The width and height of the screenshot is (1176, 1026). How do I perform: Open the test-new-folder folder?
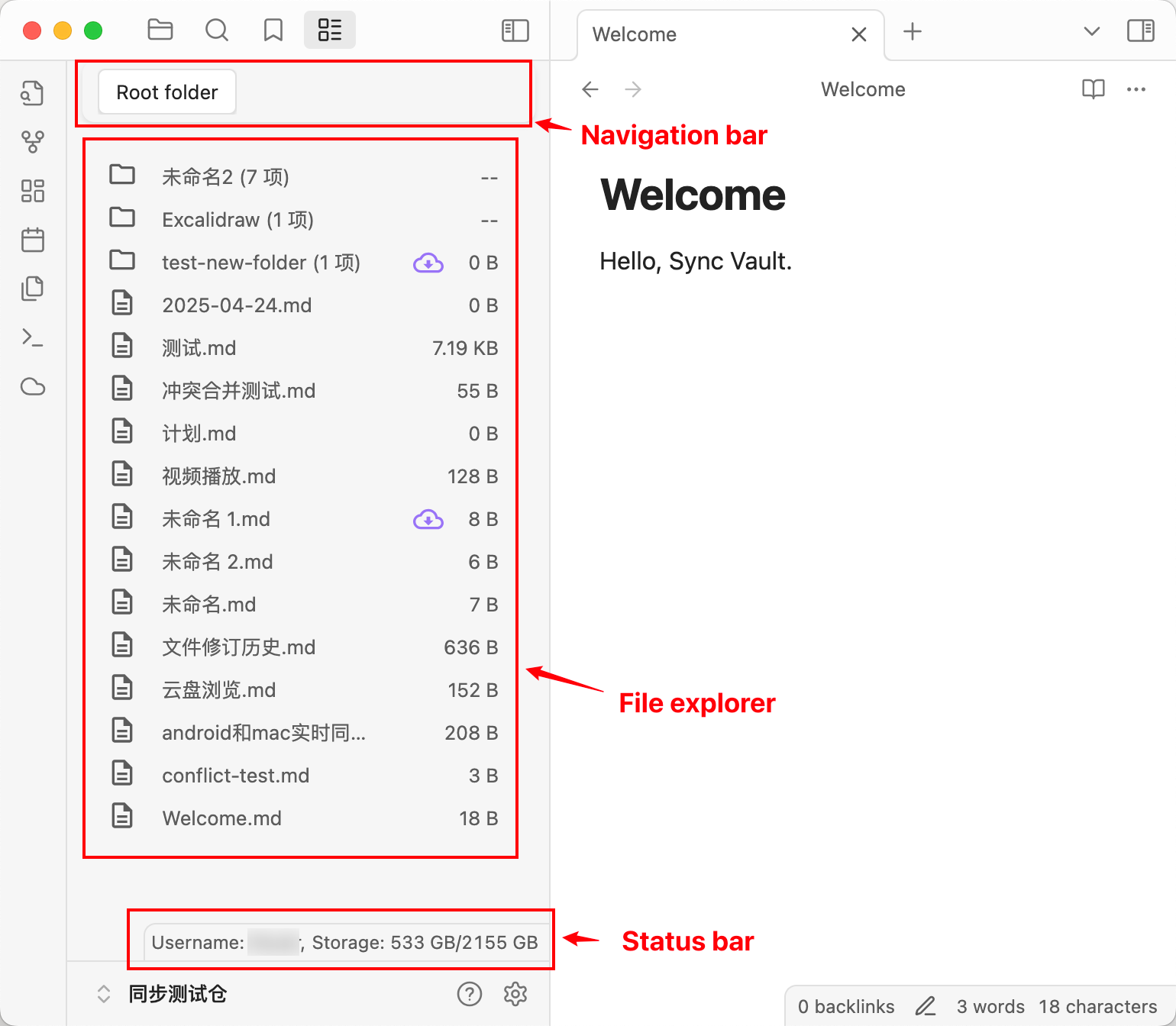(260, 263)
